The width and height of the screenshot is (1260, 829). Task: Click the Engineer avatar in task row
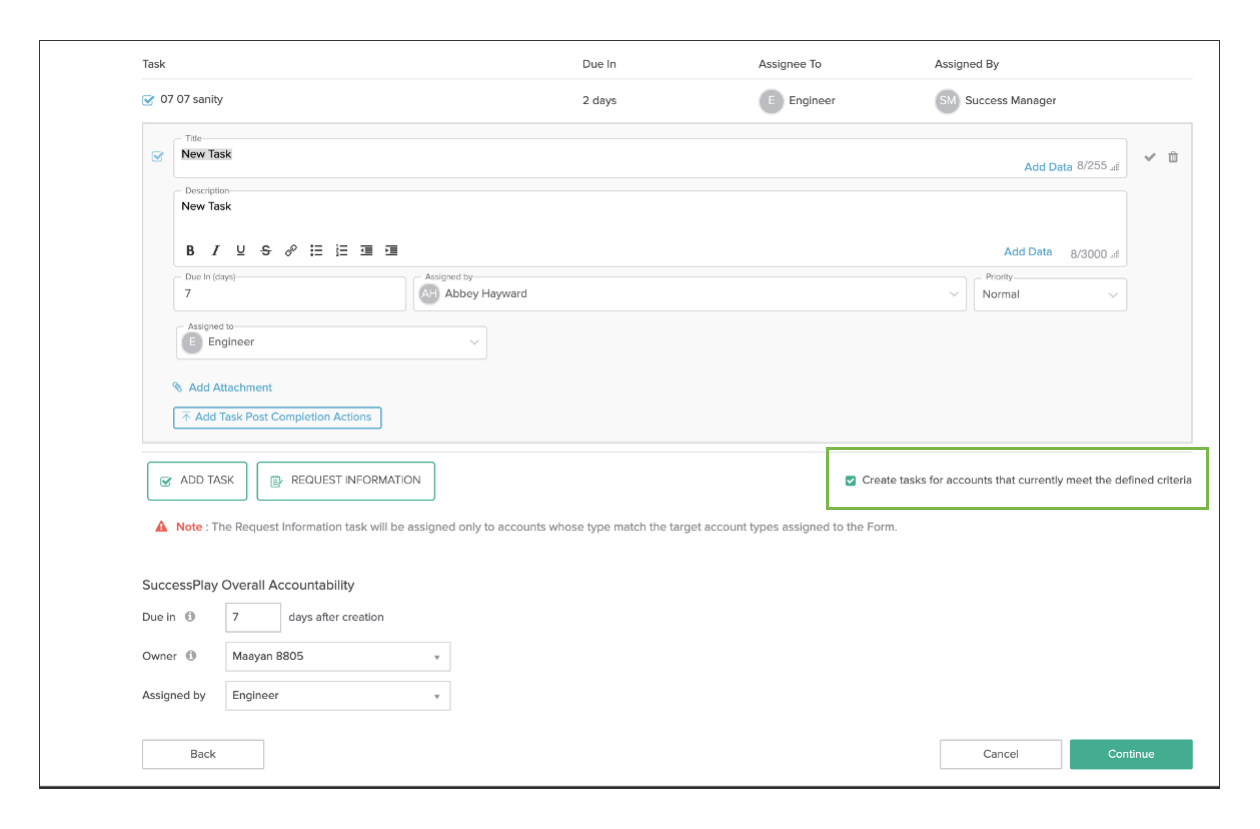click(771, 101)
